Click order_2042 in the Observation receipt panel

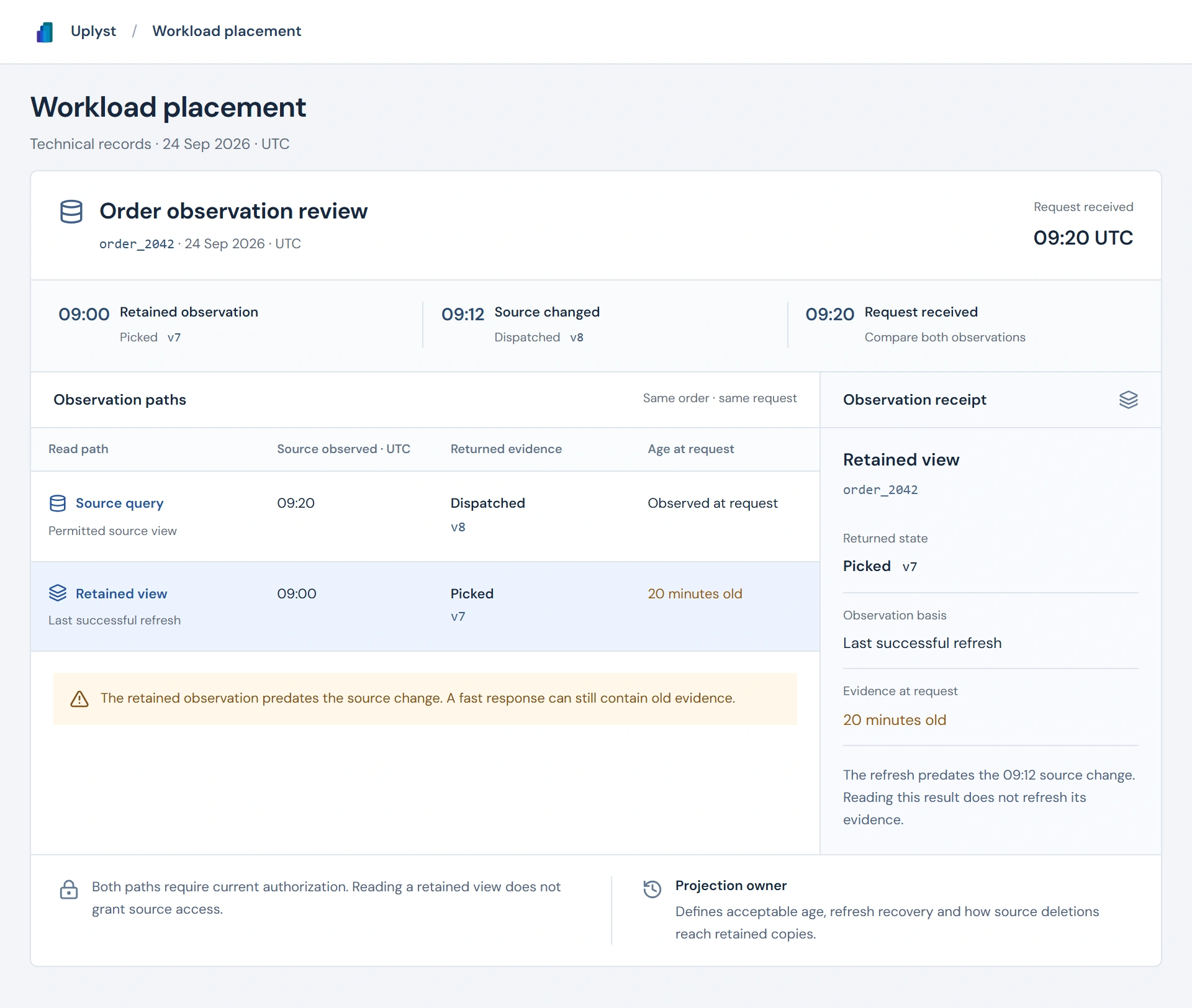tap(880, 490)
